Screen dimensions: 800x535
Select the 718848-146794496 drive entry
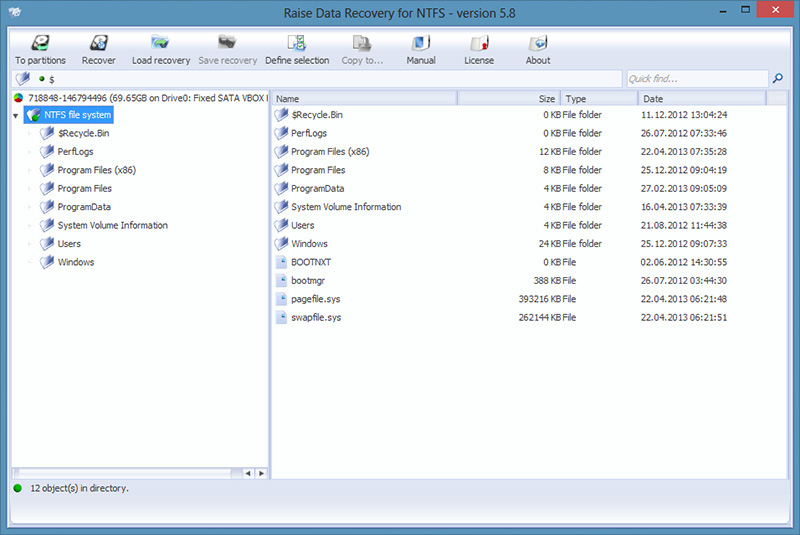(140, 98)
